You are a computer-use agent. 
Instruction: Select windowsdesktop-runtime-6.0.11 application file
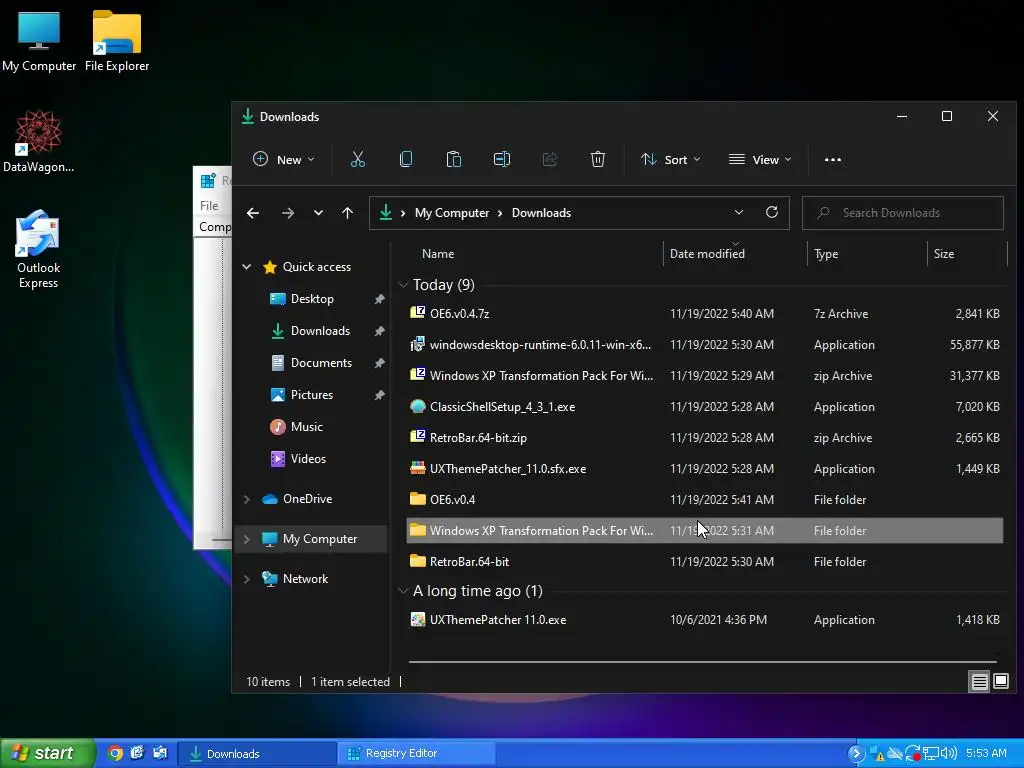pyautogui.click(x=705, y=345)
